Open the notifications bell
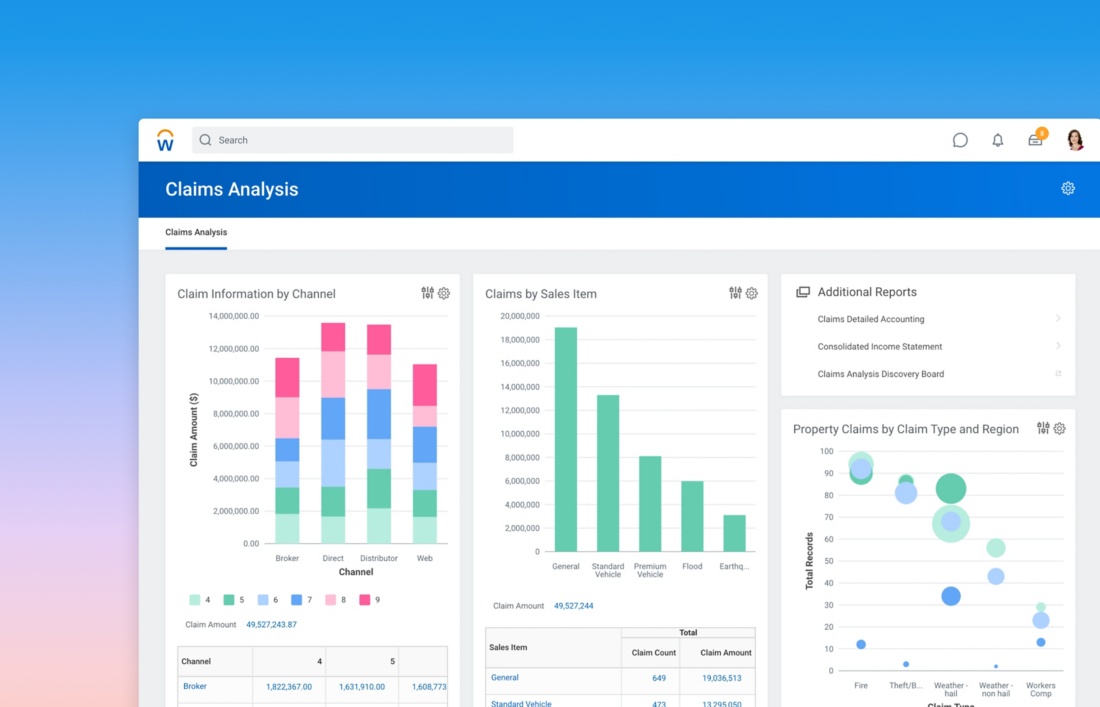Screen dimensions: 1100x707 [997, 140]
